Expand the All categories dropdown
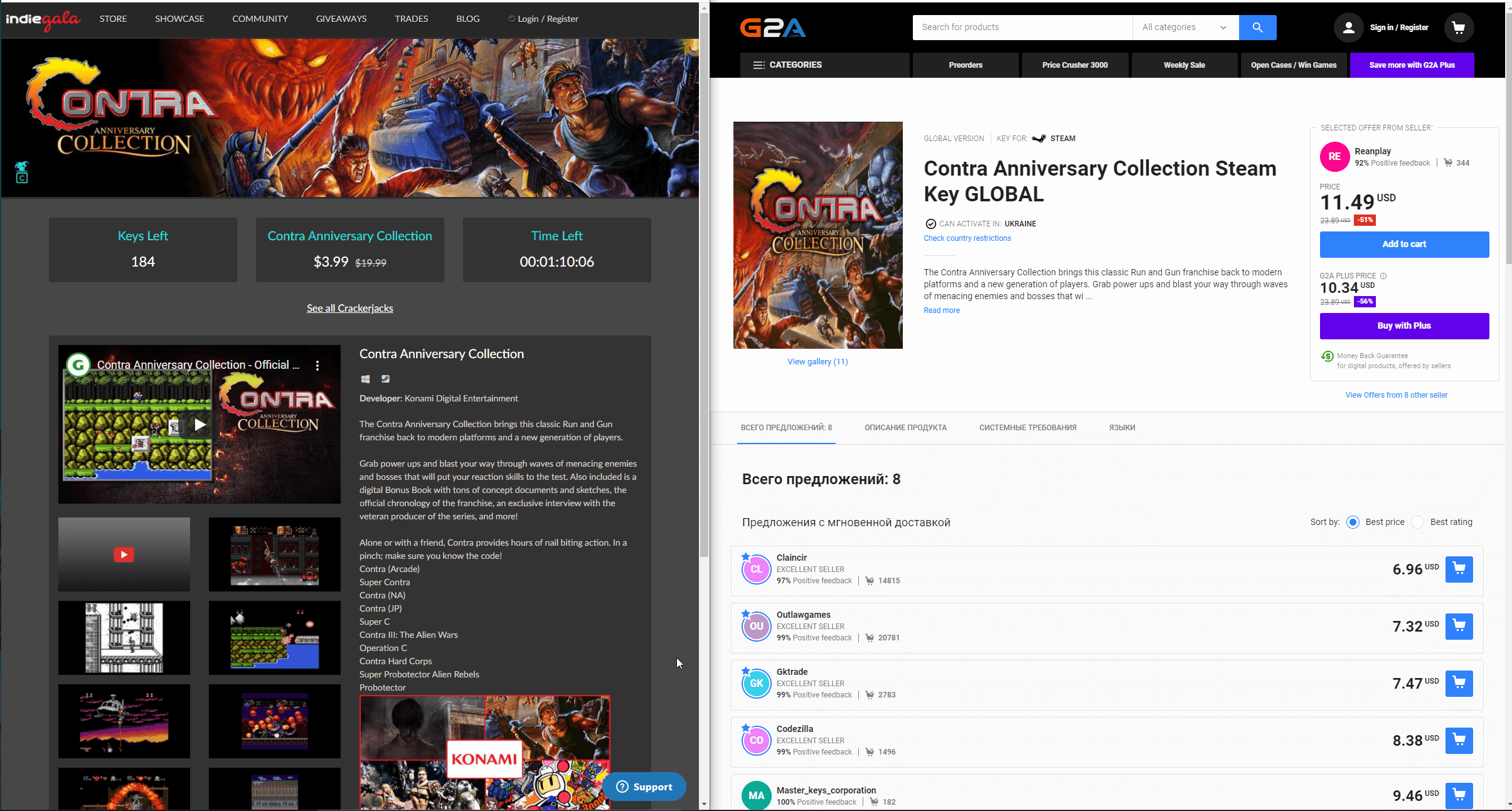The width and height of the screenshot is (1512, 811). point(1185,28)
